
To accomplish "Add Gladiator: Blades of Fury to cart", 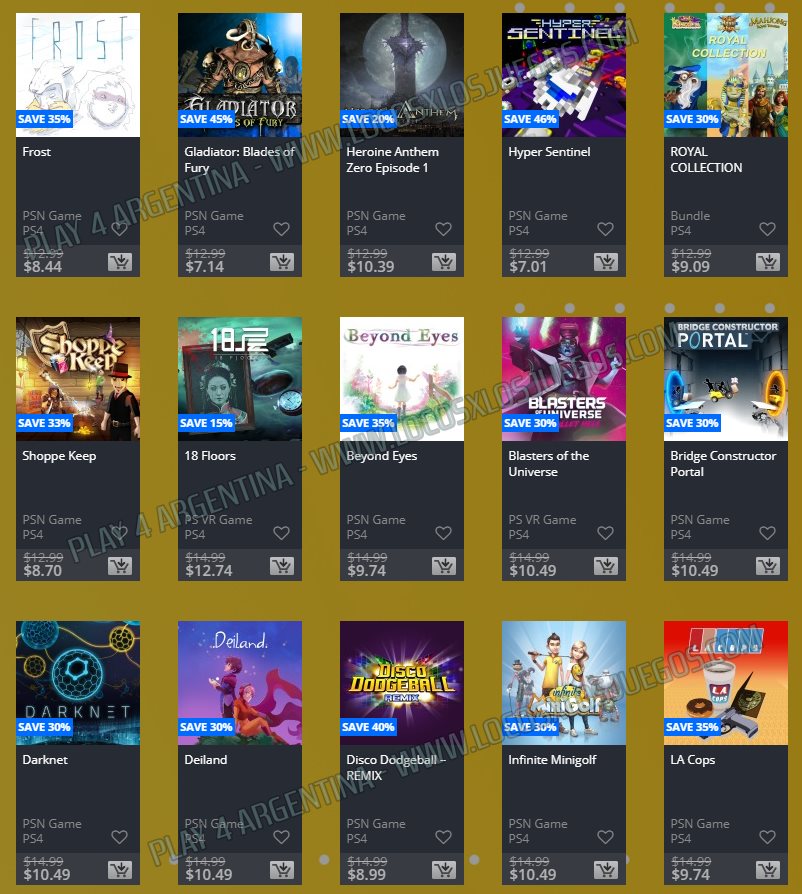I will point(282,262).
